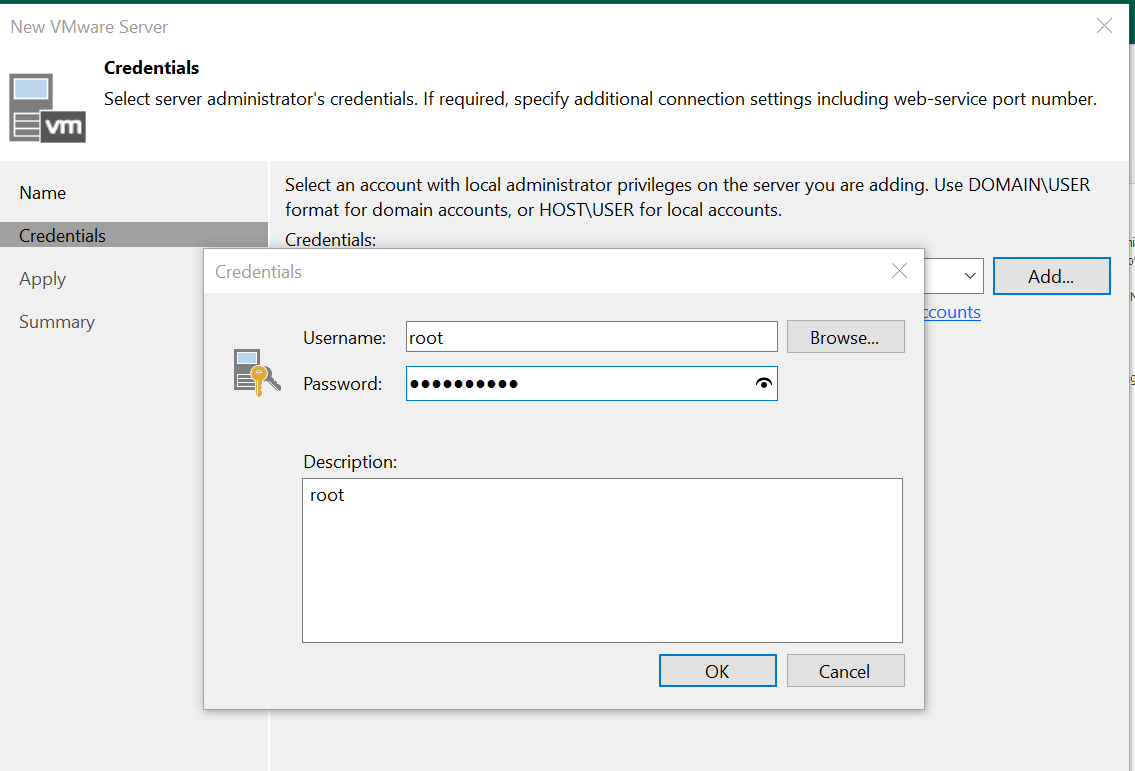Reveal password with the eye icon
This screenshot has width=1135, height=771.
(764, 384)
